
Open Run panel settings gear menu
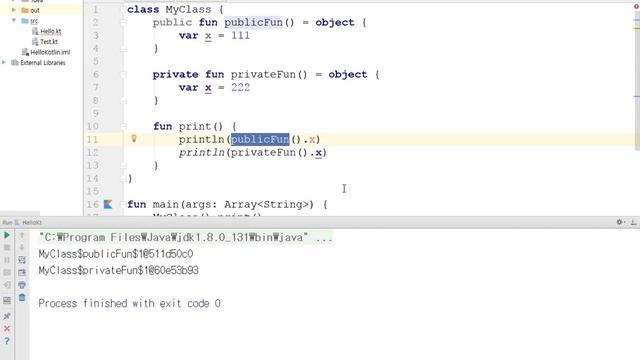click(x=620, y=222)
